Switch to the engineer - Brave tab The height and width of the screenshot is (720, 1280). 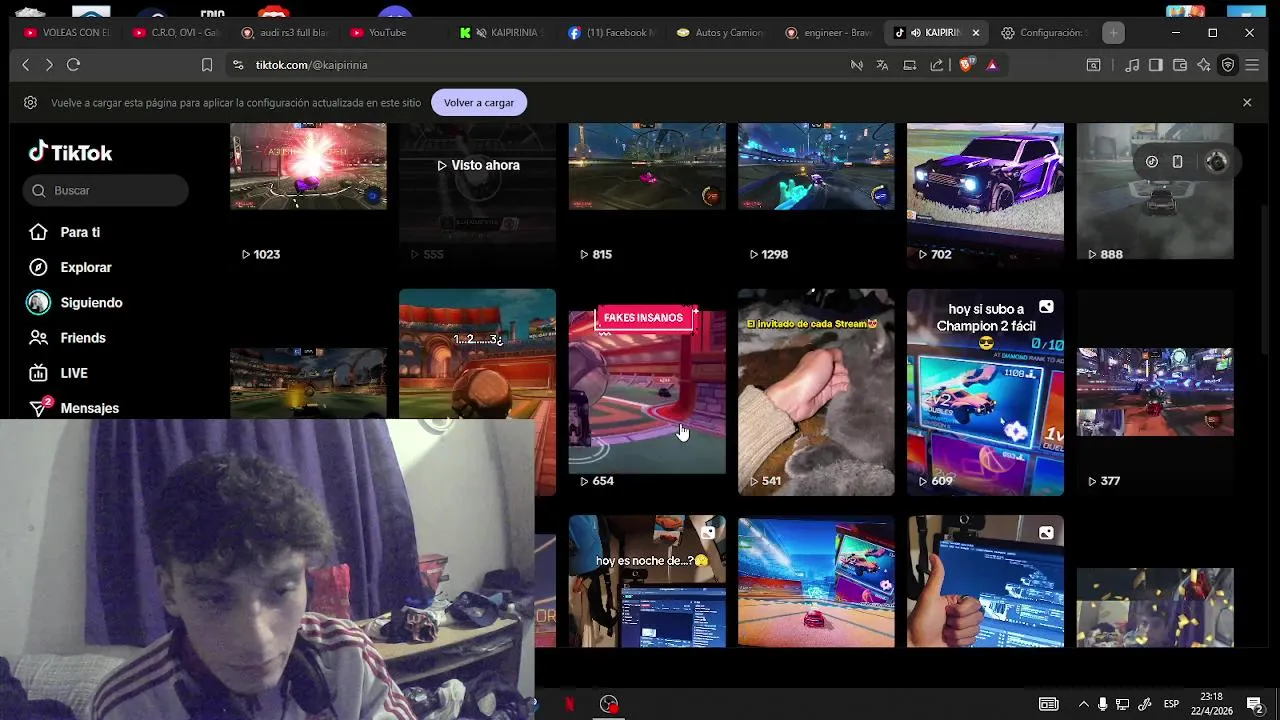pos(829,33)
